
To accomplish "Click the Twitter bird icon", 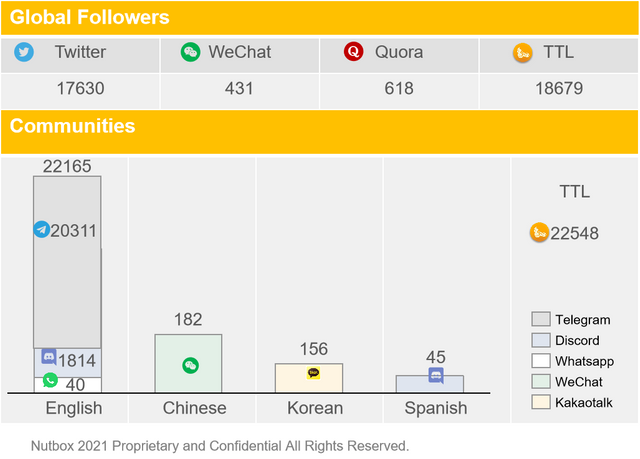I will (x=25, y=52).
